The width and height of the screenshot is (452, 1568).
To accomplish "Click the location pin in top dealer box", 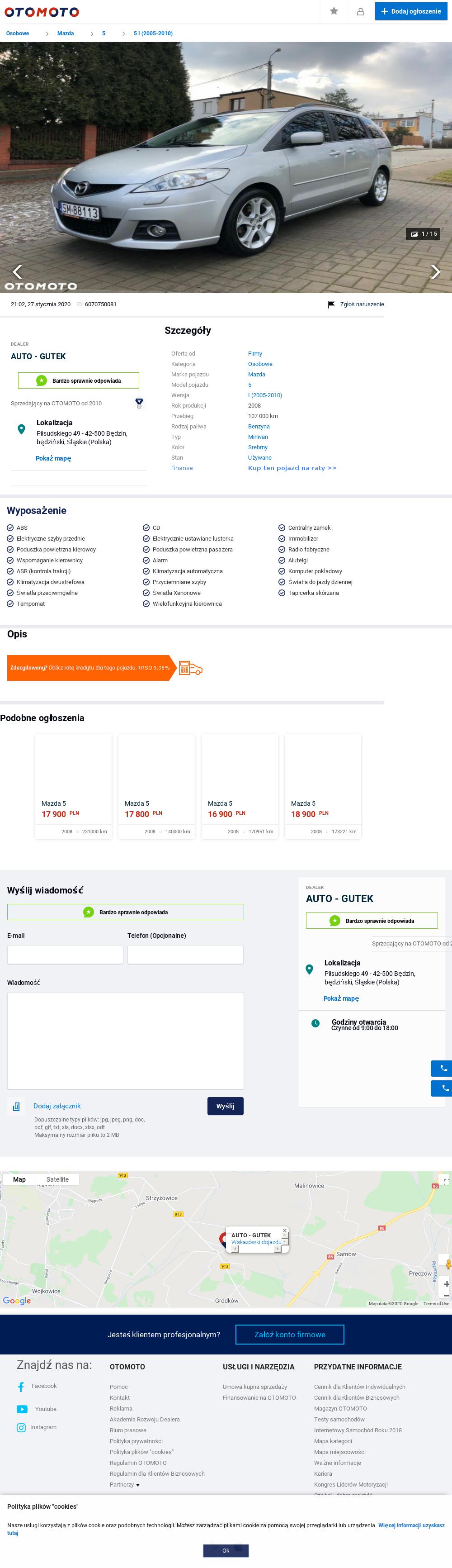I will (21, 429).
